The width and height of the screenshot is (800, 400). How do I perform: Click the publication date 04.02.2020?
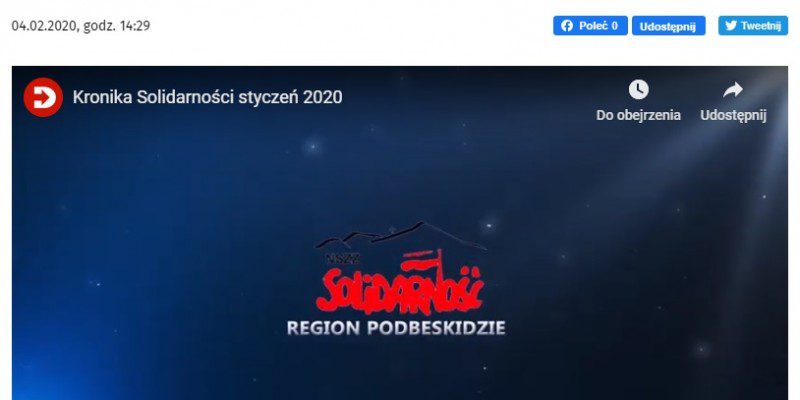(x=44, y=26)
